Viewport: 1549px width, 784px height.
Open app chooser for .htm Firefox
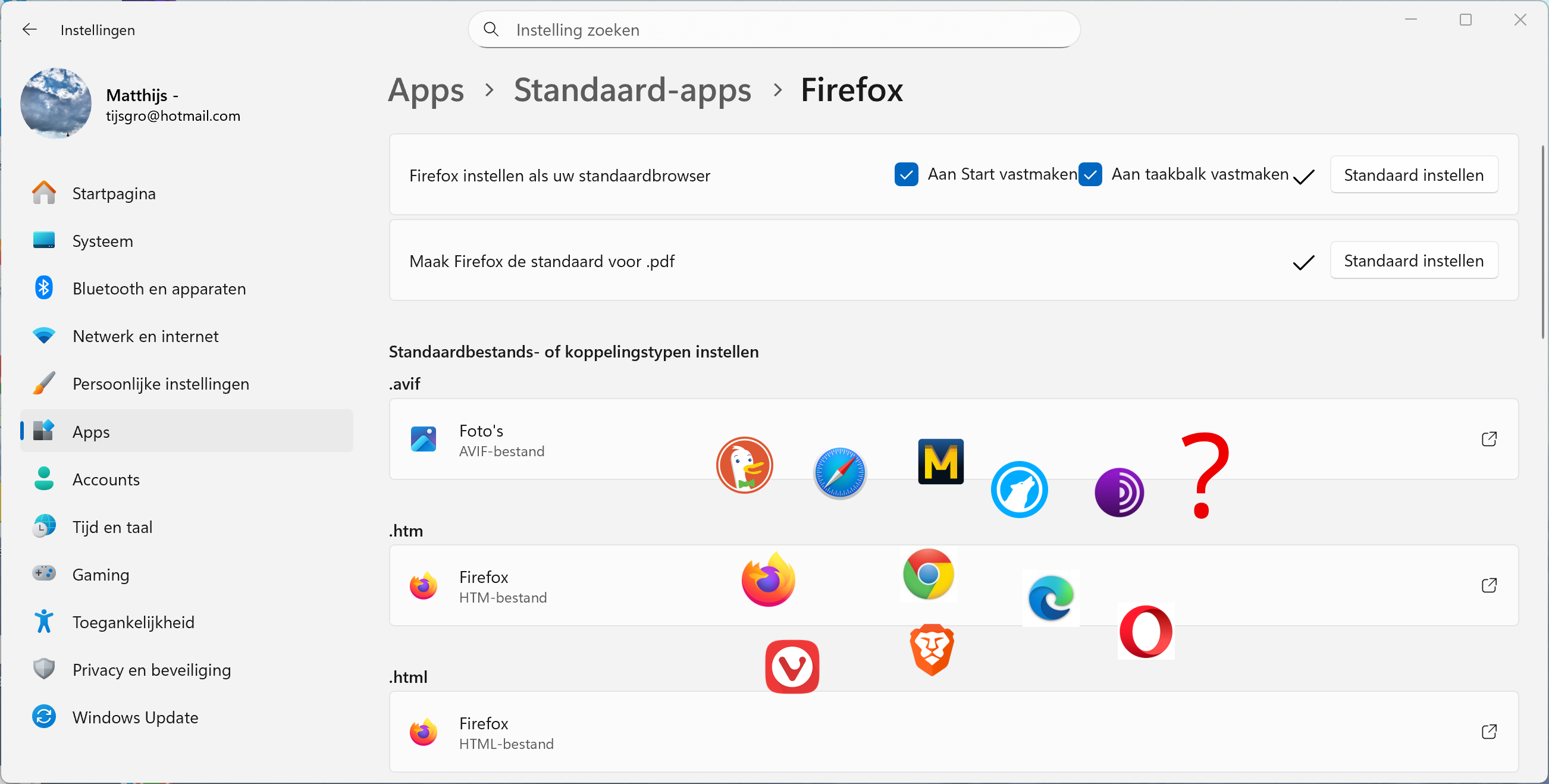point(1488,585)
